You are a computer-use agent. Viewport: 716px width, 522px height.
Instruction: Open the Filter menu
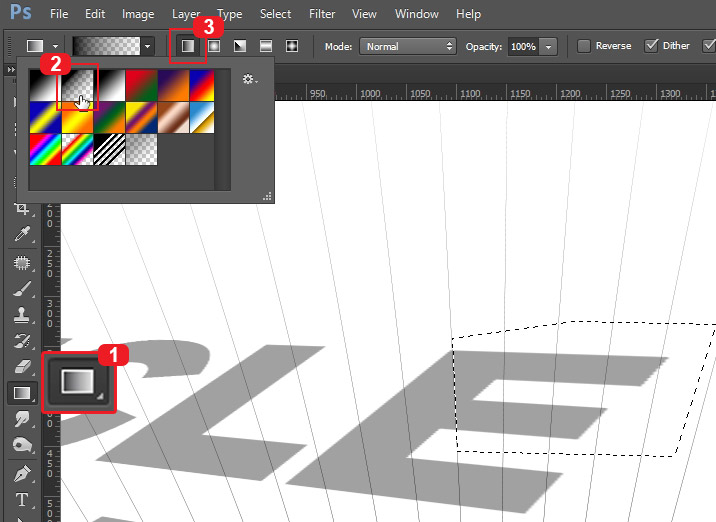point(322,14)
